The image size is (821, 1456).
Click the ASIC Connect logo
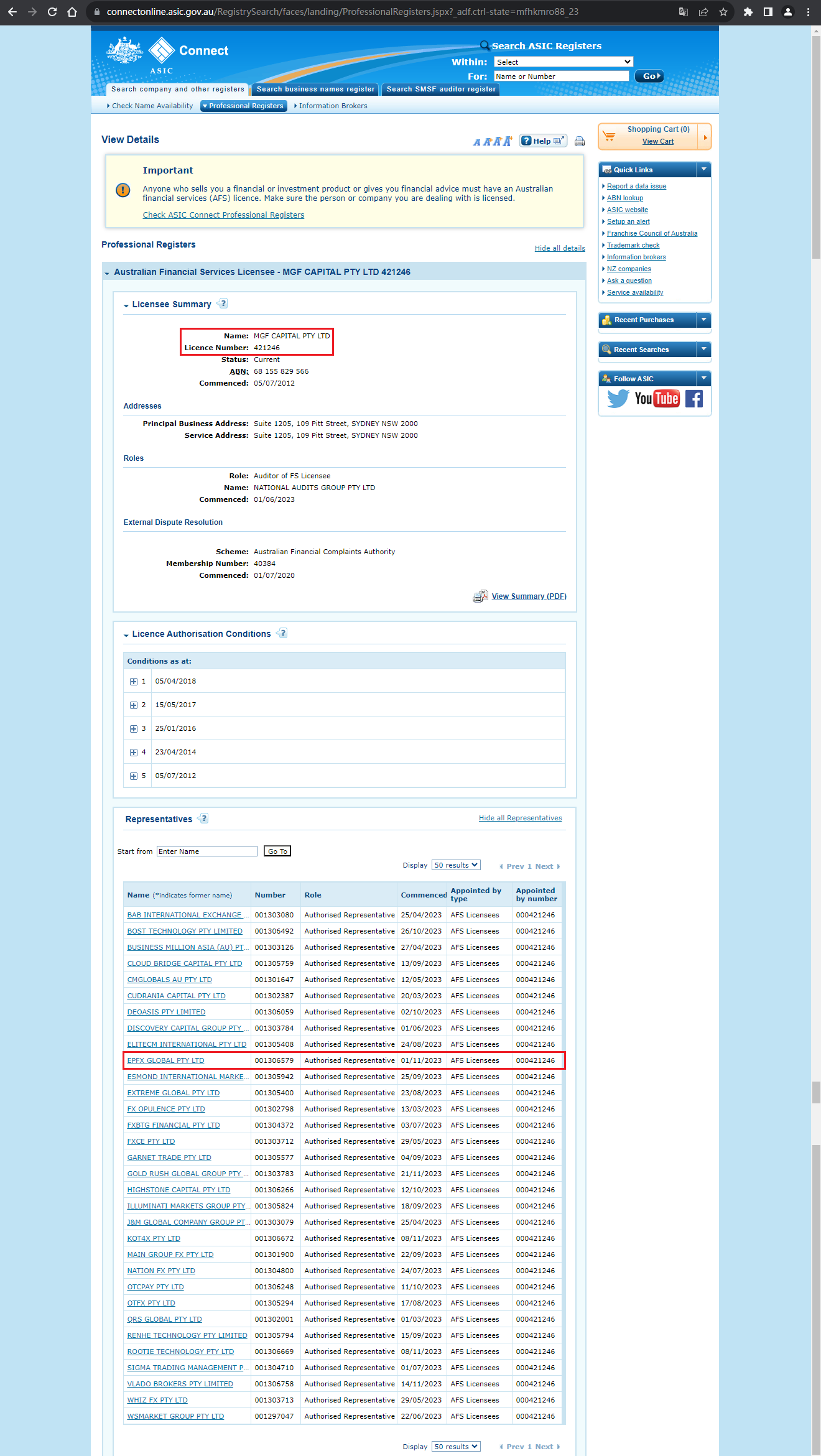tap(167, 55)
